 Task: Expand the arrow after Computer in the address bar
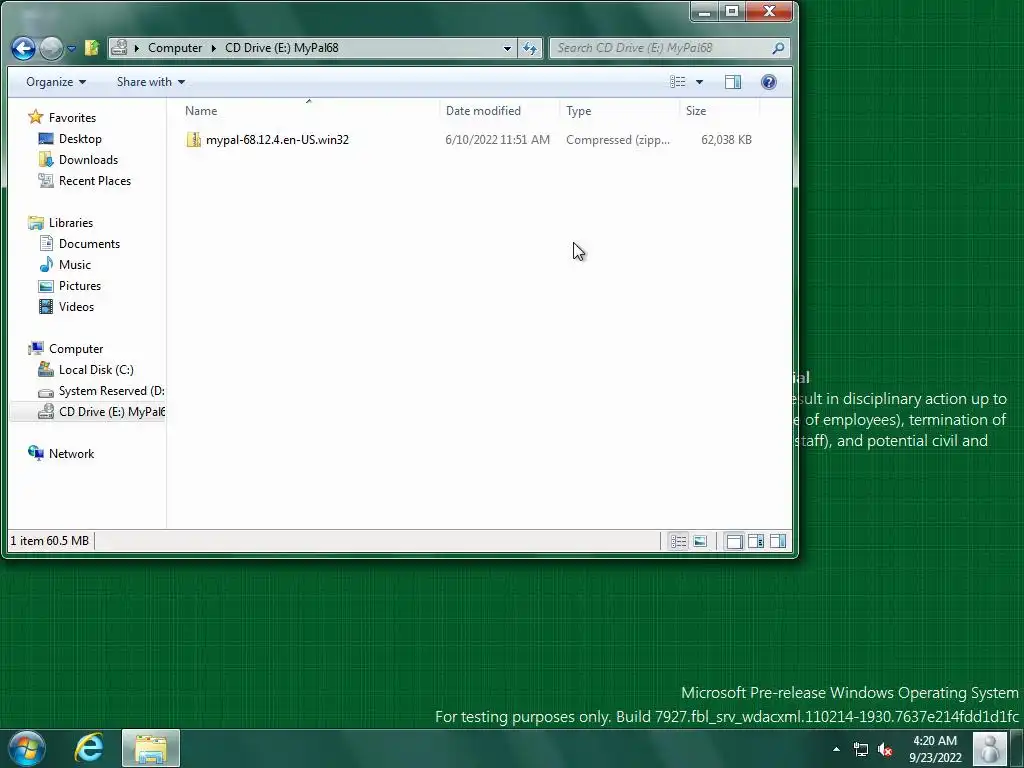click(x=214, y=48)
